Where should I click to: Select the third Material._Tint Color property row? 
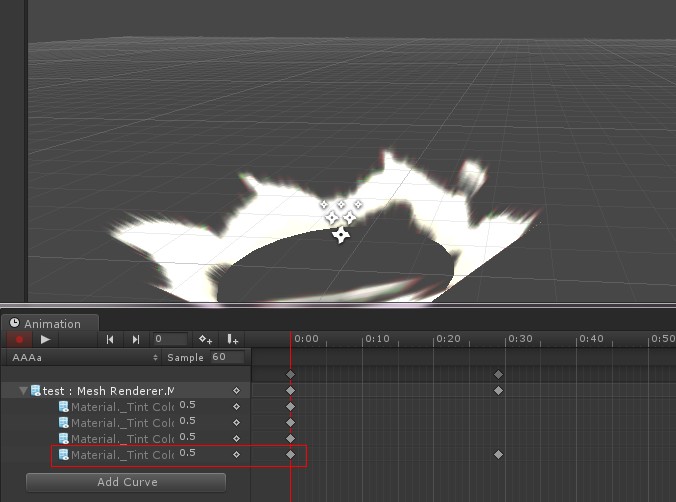pos(125,439)
